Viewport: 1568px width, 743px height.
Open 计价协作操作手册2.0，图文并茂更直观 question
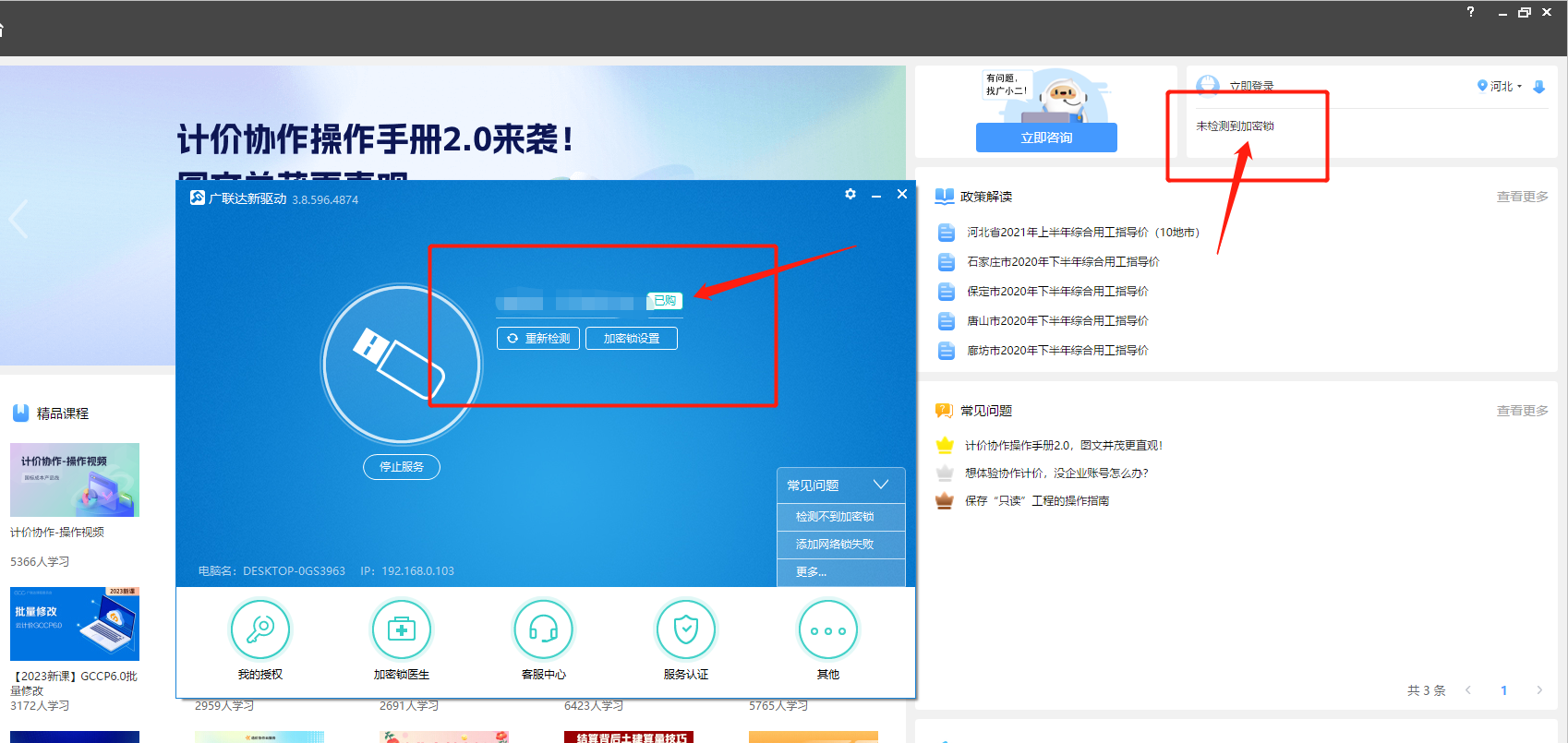[1064, 445]
